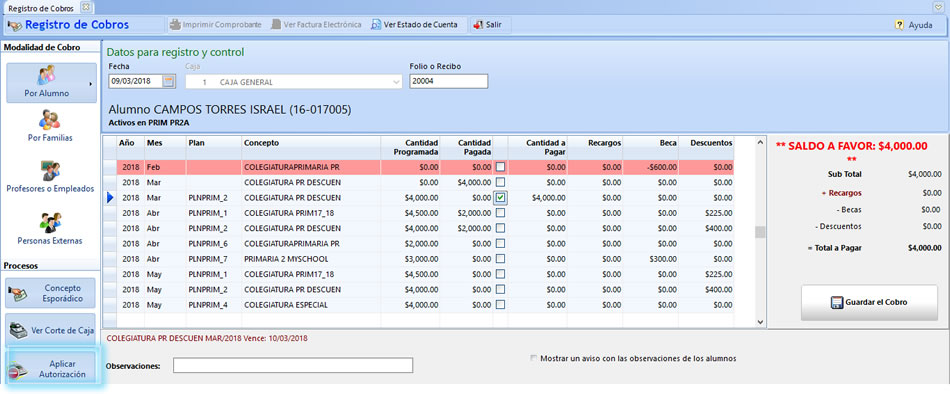Image resolution: width=950 pixels, height=394 pixels.
Task: Click the $300.00 Beca cell
Action: coord(651,259)
